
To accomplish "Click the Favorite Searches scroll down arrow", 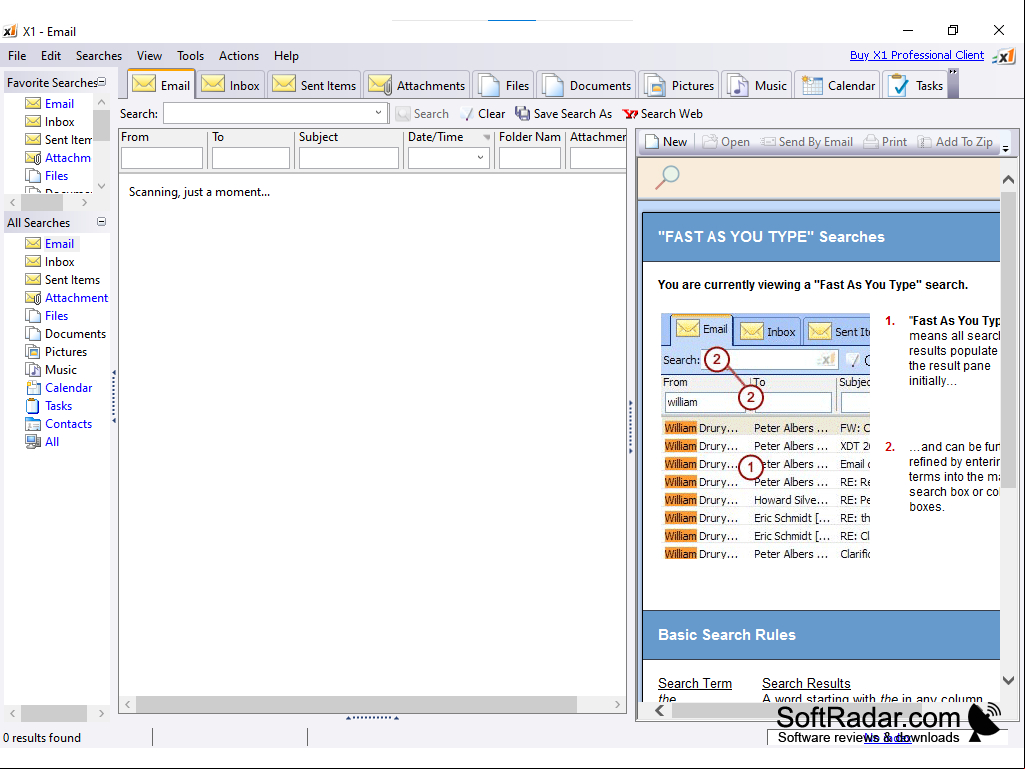I will tap(101, 186).
